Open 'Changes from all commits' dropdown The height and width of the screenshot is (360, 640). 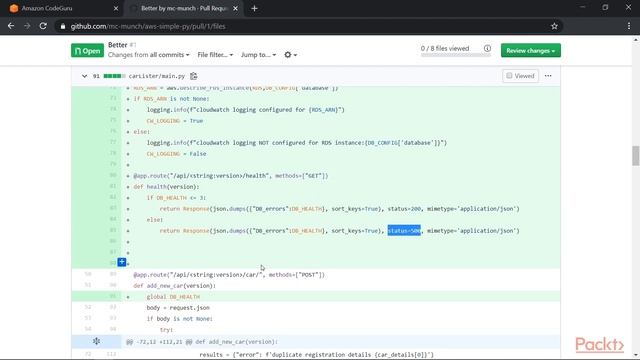[149, 55]
